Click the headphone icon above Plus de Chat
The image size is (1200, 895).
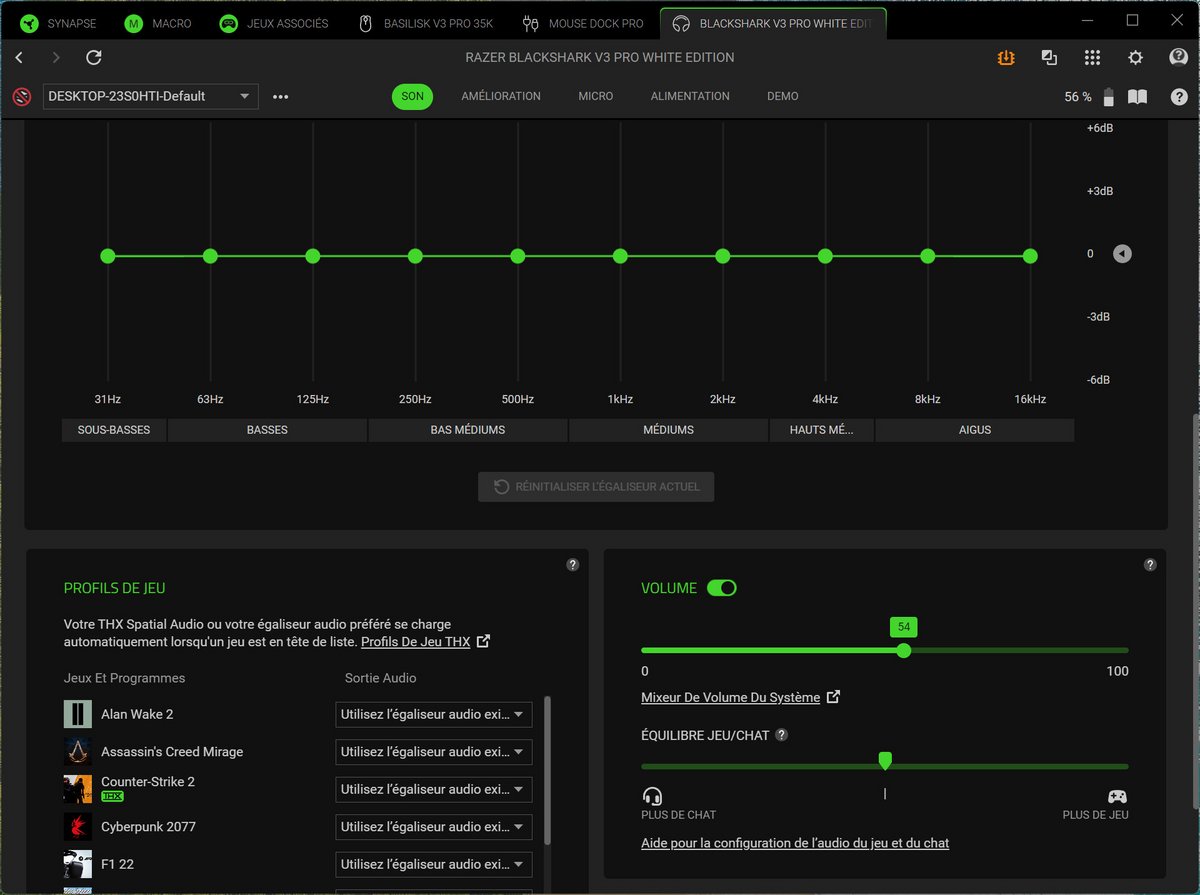click(x=652, y=796)
